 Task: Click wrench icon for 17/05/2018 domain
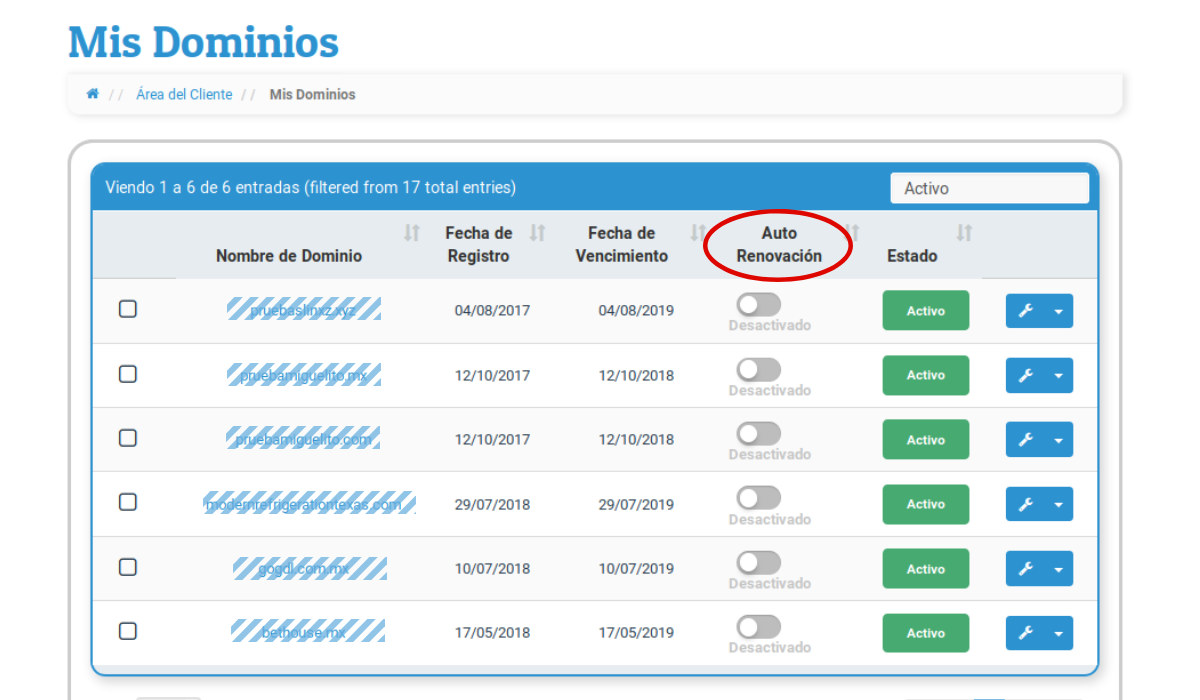tap(1025, 634)
